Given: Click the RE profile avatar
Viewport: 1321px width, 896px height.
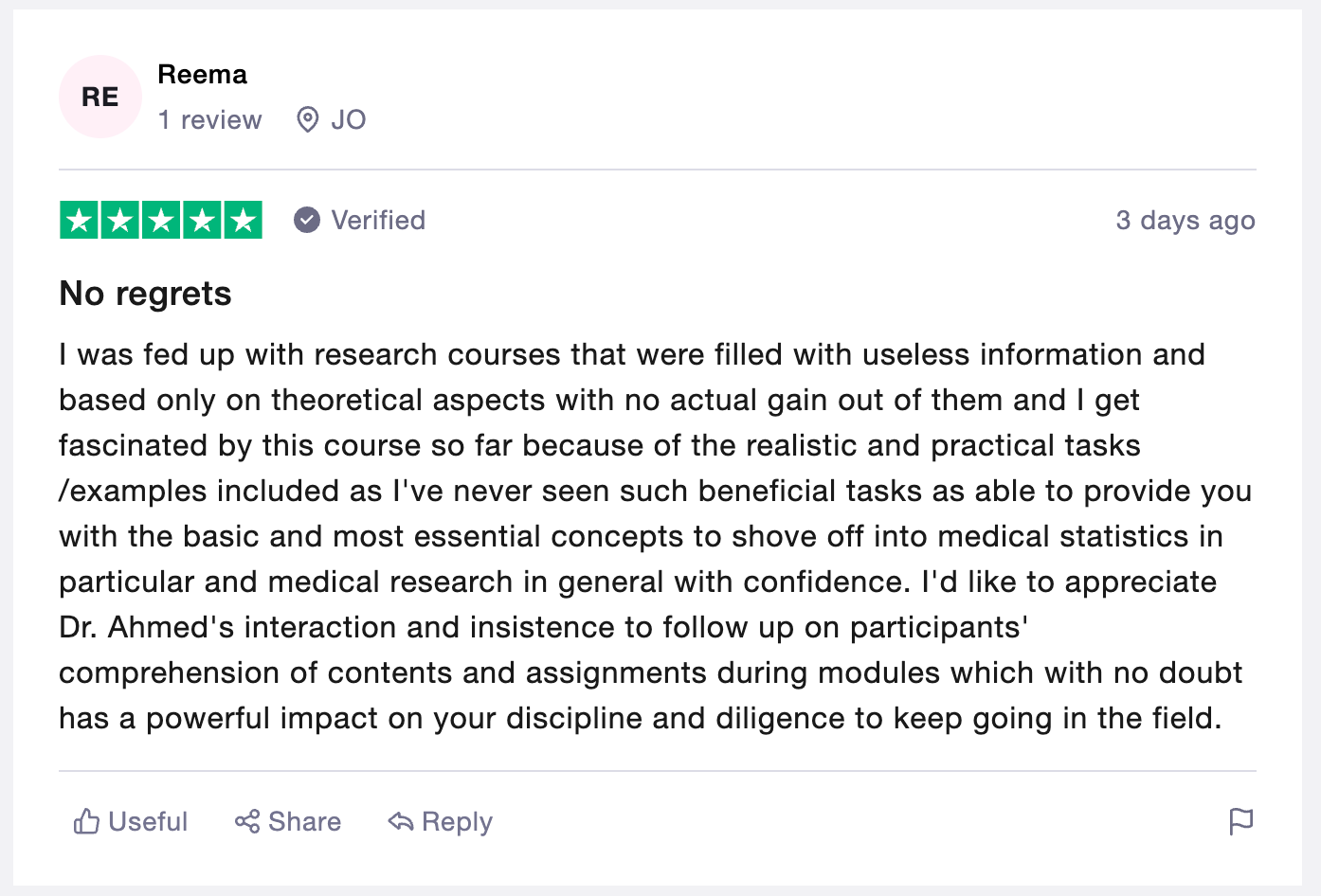Looking at the screenshot, I should tap(100, 97).
